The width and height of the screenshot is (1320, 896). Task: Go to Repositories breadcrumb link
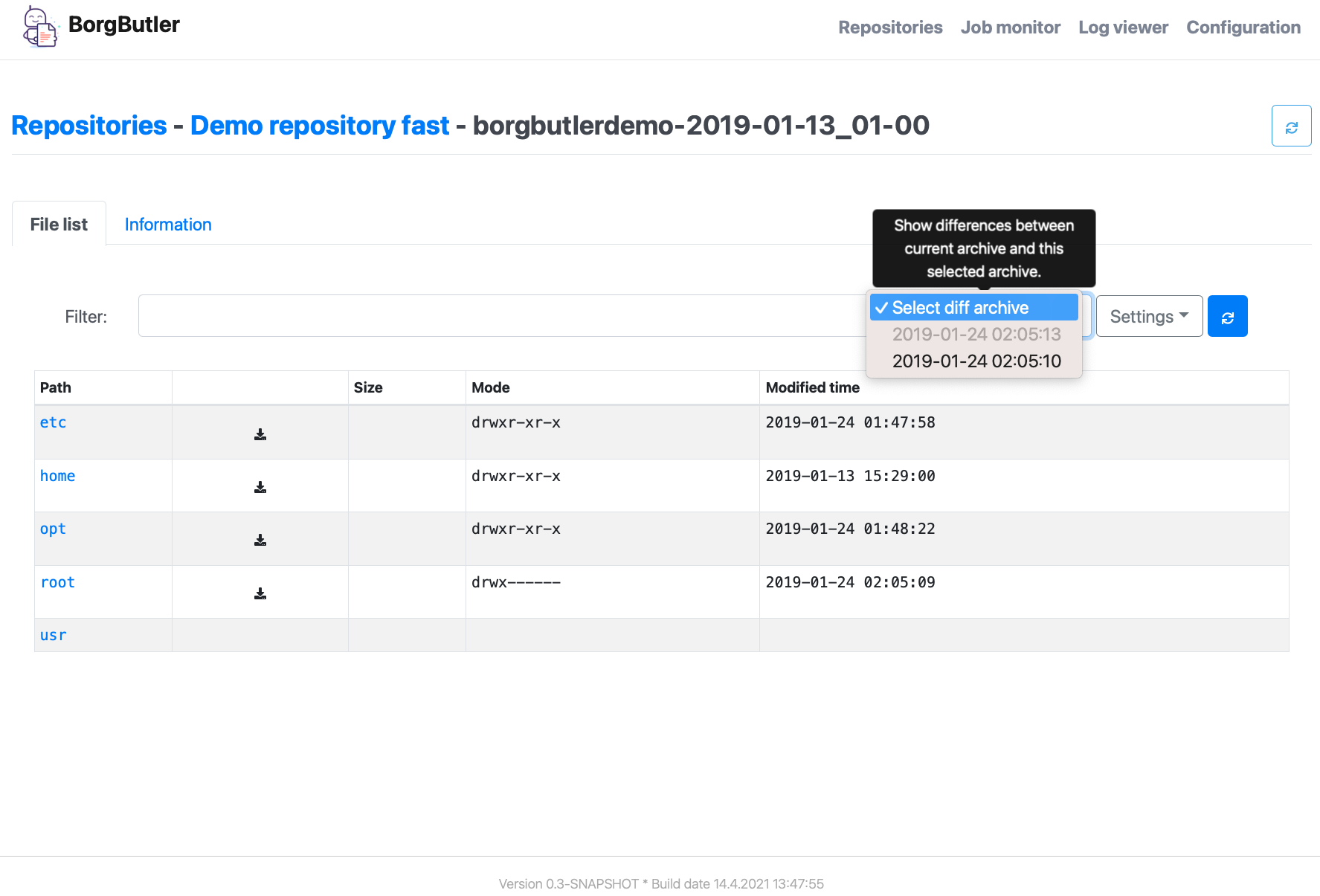(x=89, y=126)
